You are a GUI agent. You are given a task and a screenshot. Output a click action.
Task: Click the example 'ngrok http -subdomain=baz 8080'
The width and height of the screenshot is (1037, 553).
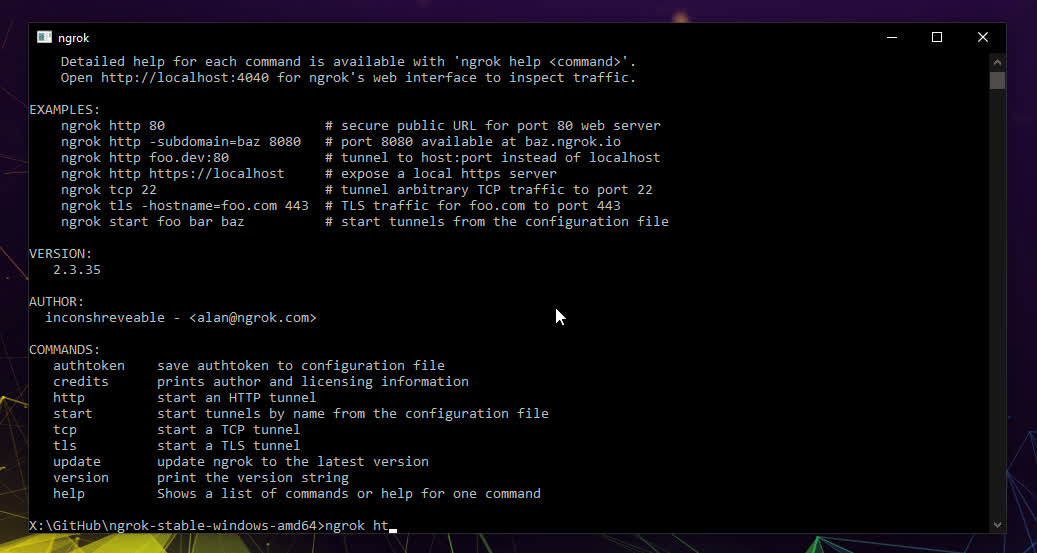coord(181,142)
